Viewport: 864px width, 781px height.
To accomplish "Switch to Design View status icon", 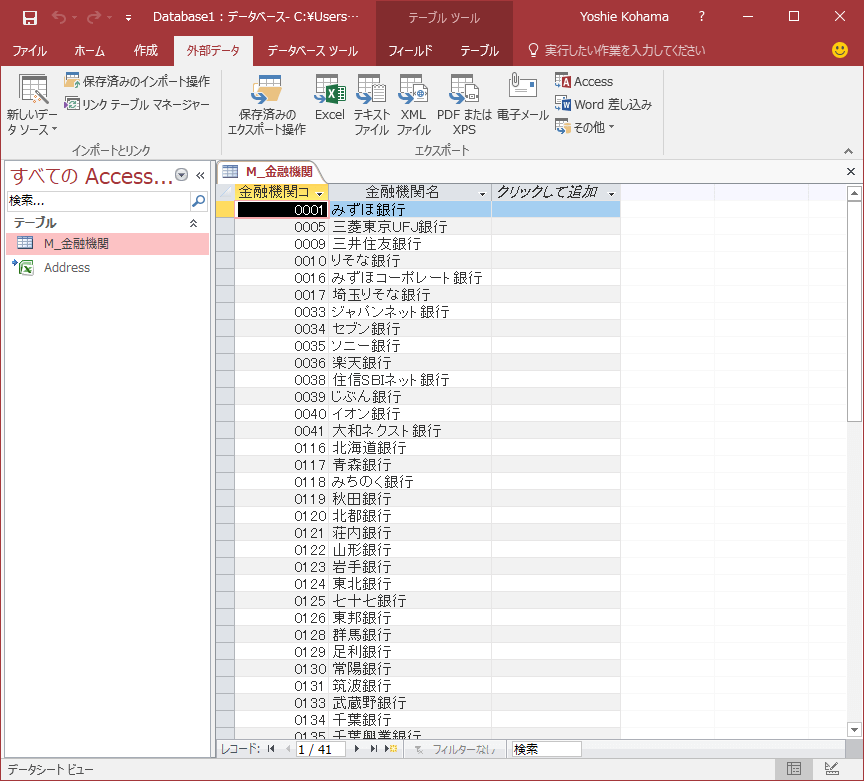I will coord(831,768).
